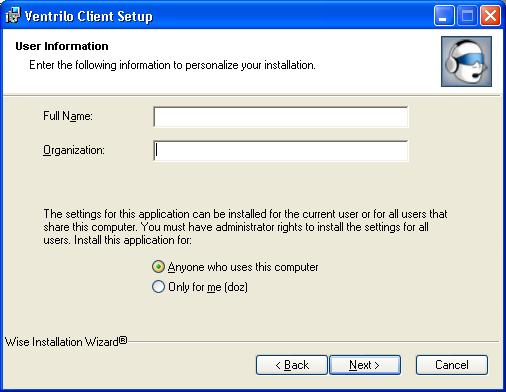Proceed by clicking Next
The height and width of the screenshot is (392, 506).
365,365
